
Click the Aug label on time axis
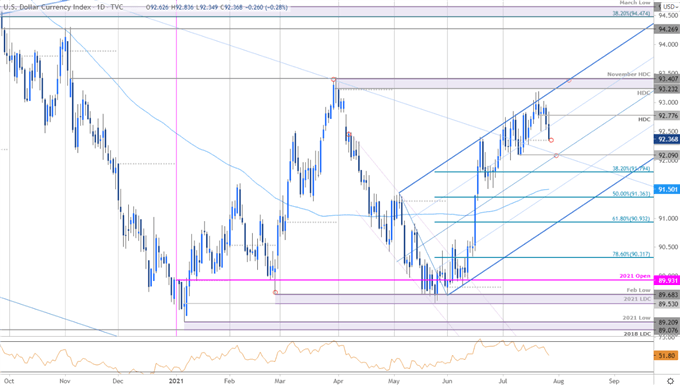tap(559, 381)
